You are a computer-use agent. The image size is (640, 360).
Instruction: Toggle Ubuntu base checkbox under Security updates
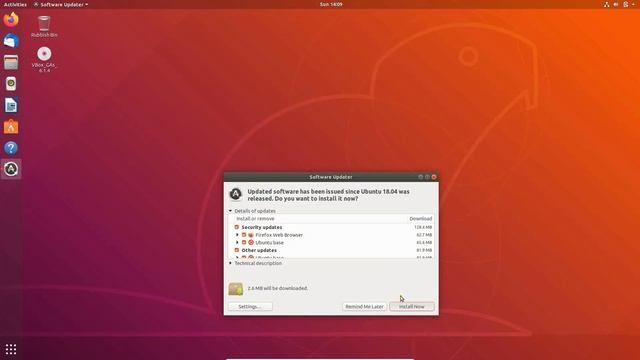pyautogui.click(x=244, y=242)
